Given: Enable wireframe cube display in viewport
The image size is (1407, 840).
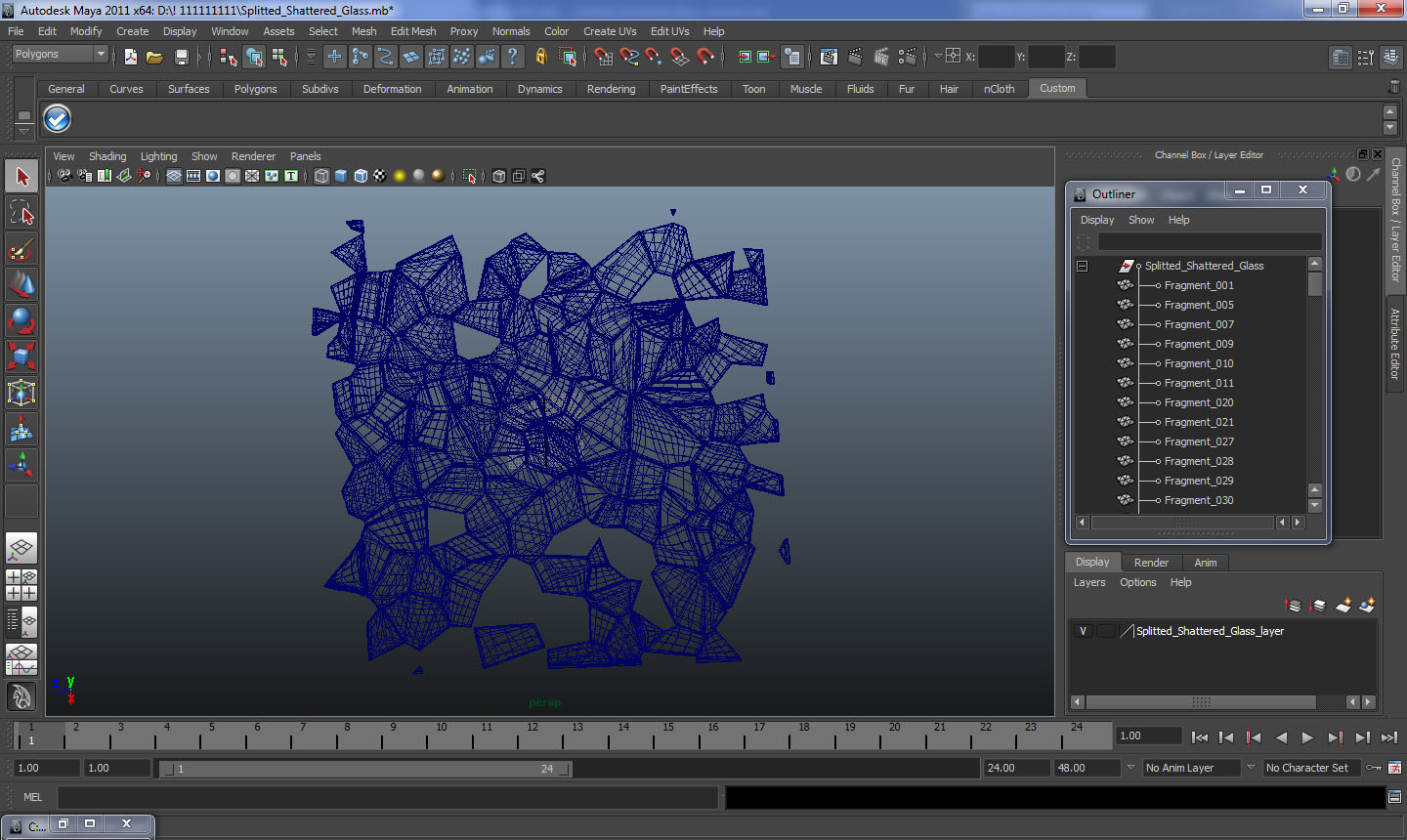Looking at the screenshot, I should [321, 176].
